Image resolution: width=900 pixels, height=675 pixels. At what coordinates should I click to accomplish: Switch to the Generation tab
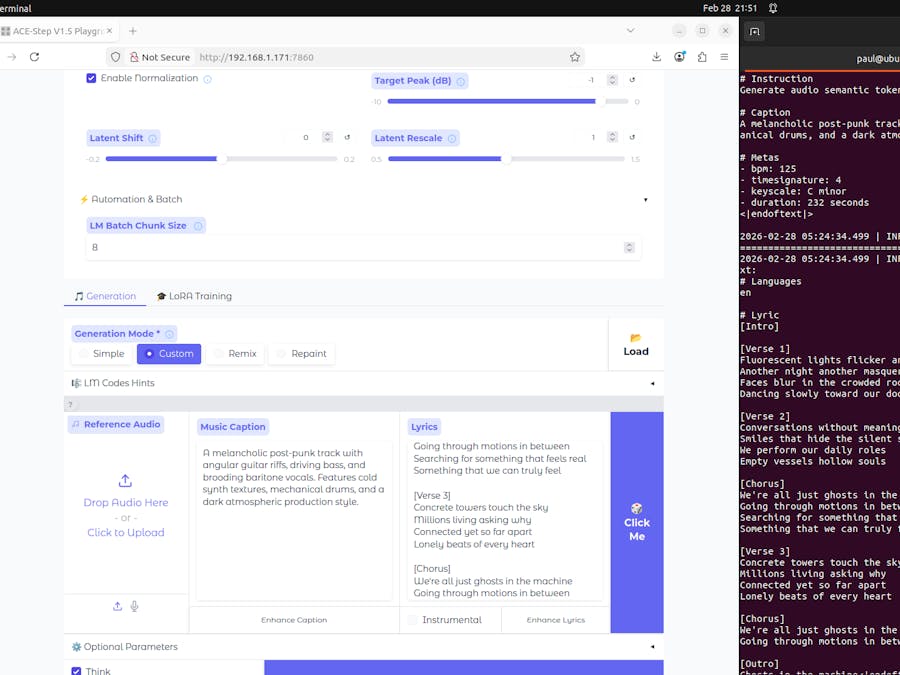click(105, 296)
